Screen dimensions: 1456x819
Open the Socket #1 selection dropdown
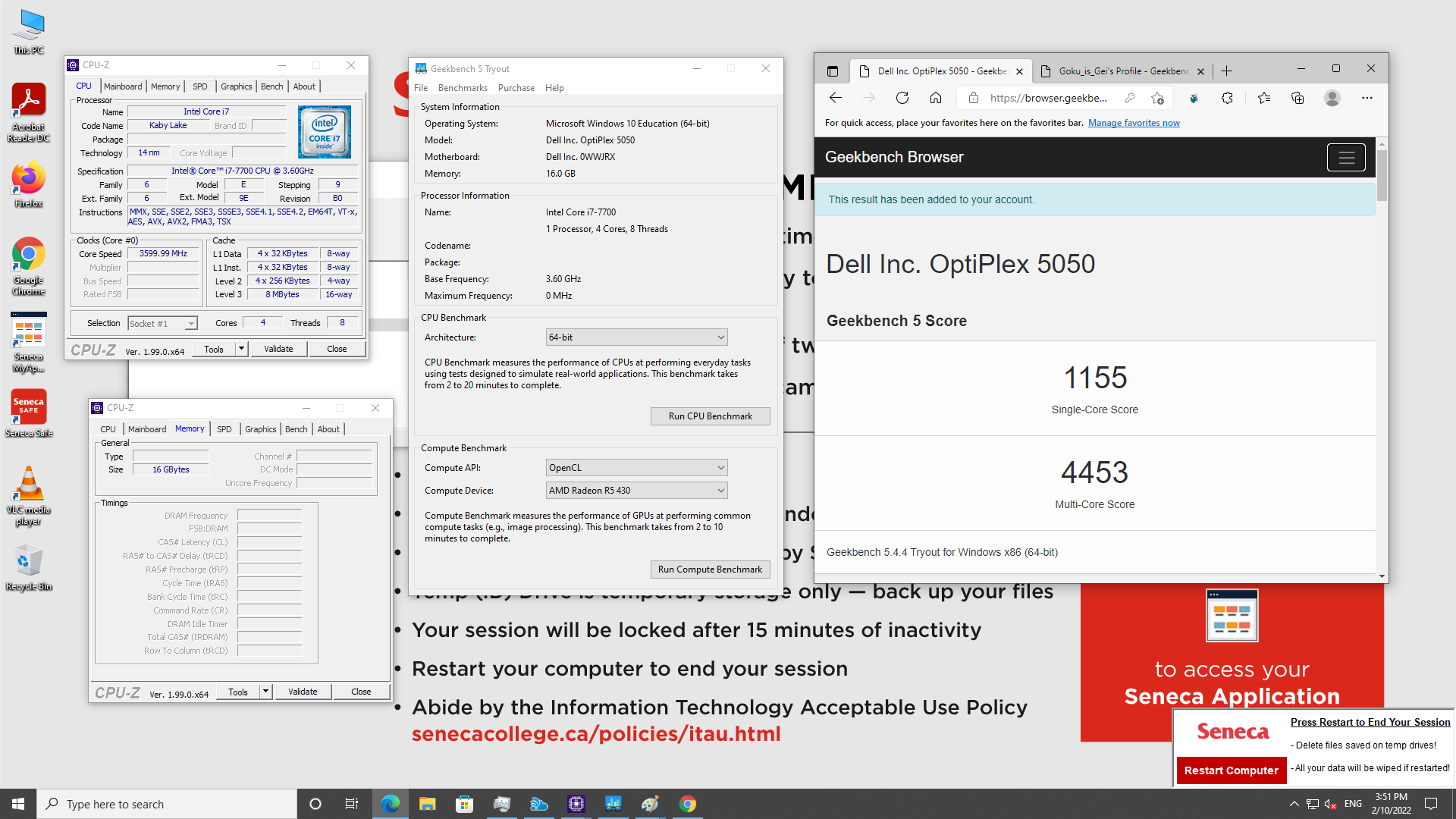click(162, 324)
